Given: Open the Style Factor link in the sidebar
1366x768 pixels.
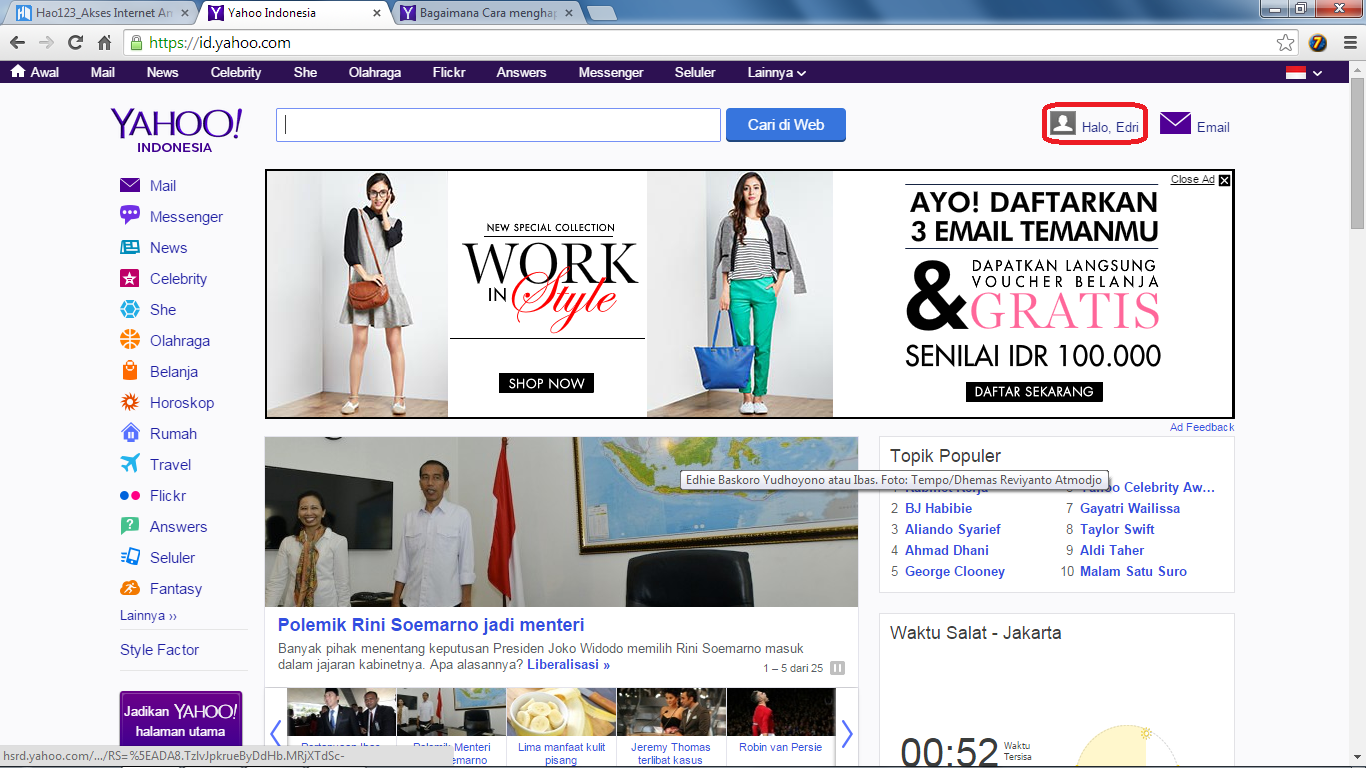Looking at the screenshot, I should click(159, 649).
